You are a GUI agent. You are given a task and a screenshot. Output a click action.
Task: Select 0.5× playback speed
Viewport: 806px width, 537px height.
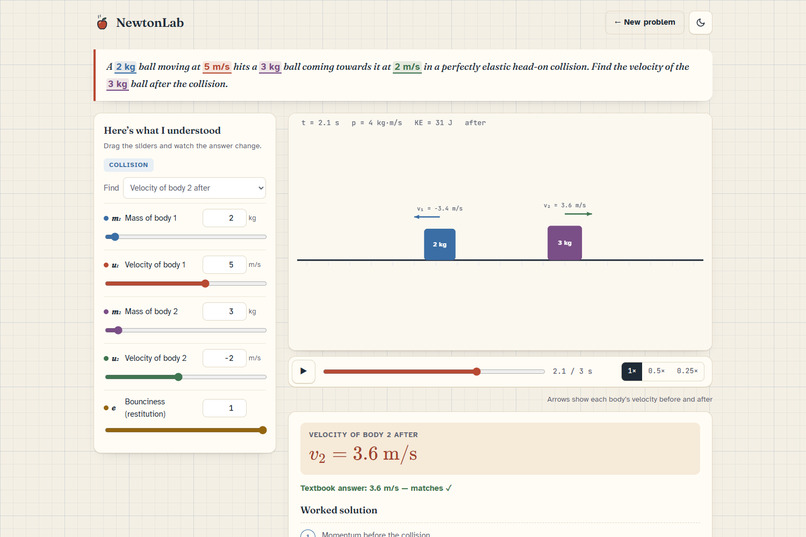656,371
